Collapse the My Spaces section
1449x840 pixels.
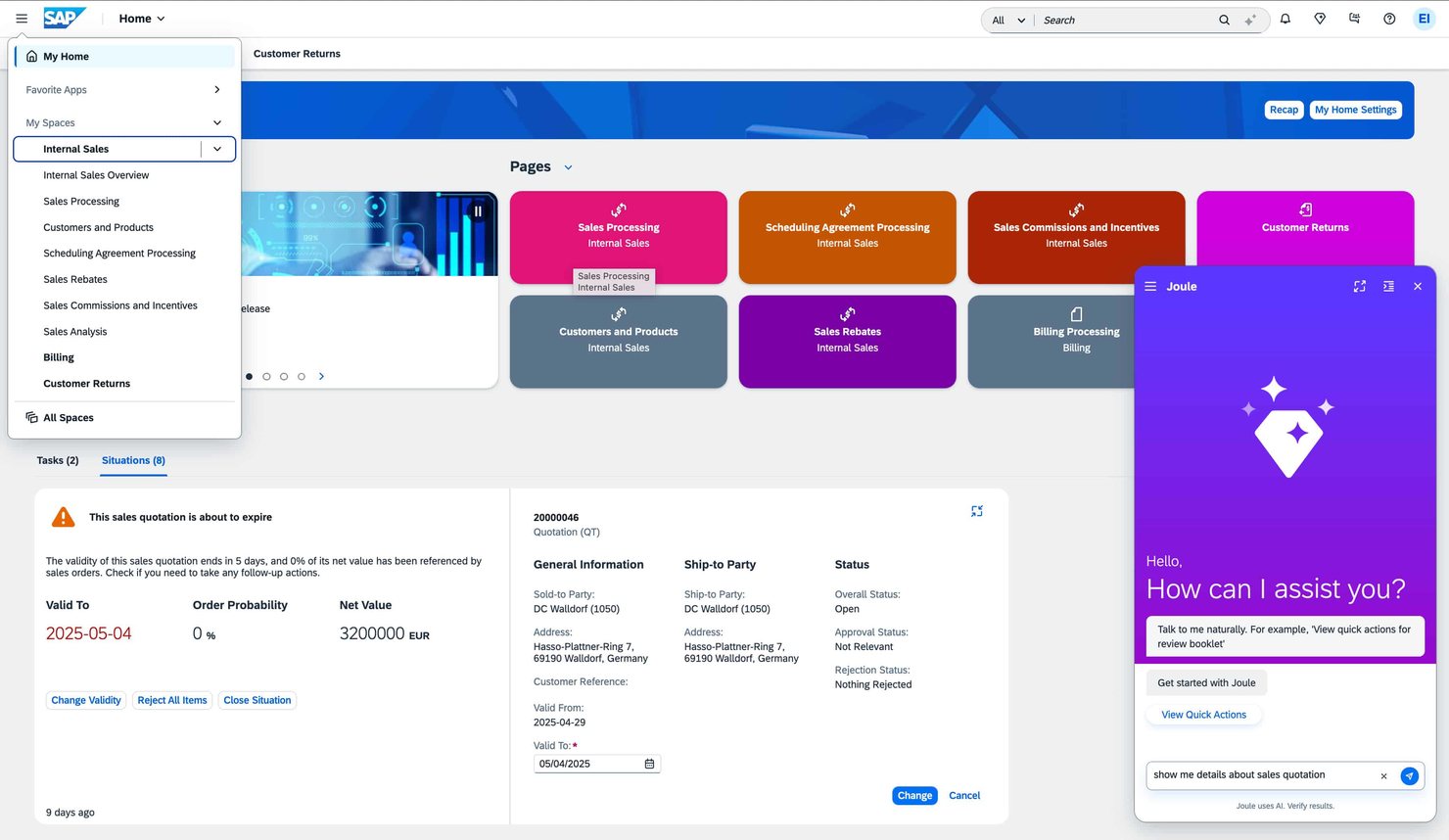216,122
